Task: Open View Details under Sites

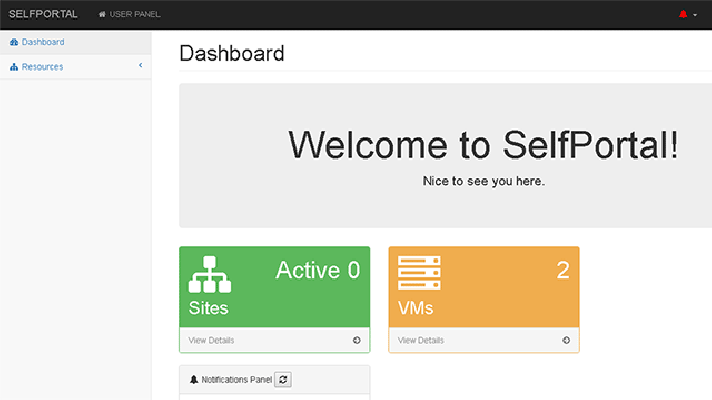Action: [211, 340]
